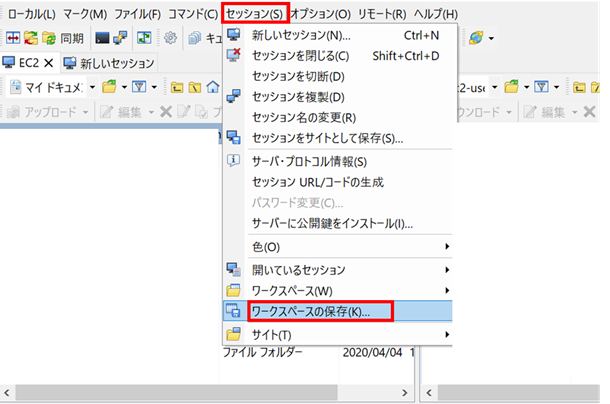Expand the 開いているセッション submenu

pos(338,270)
